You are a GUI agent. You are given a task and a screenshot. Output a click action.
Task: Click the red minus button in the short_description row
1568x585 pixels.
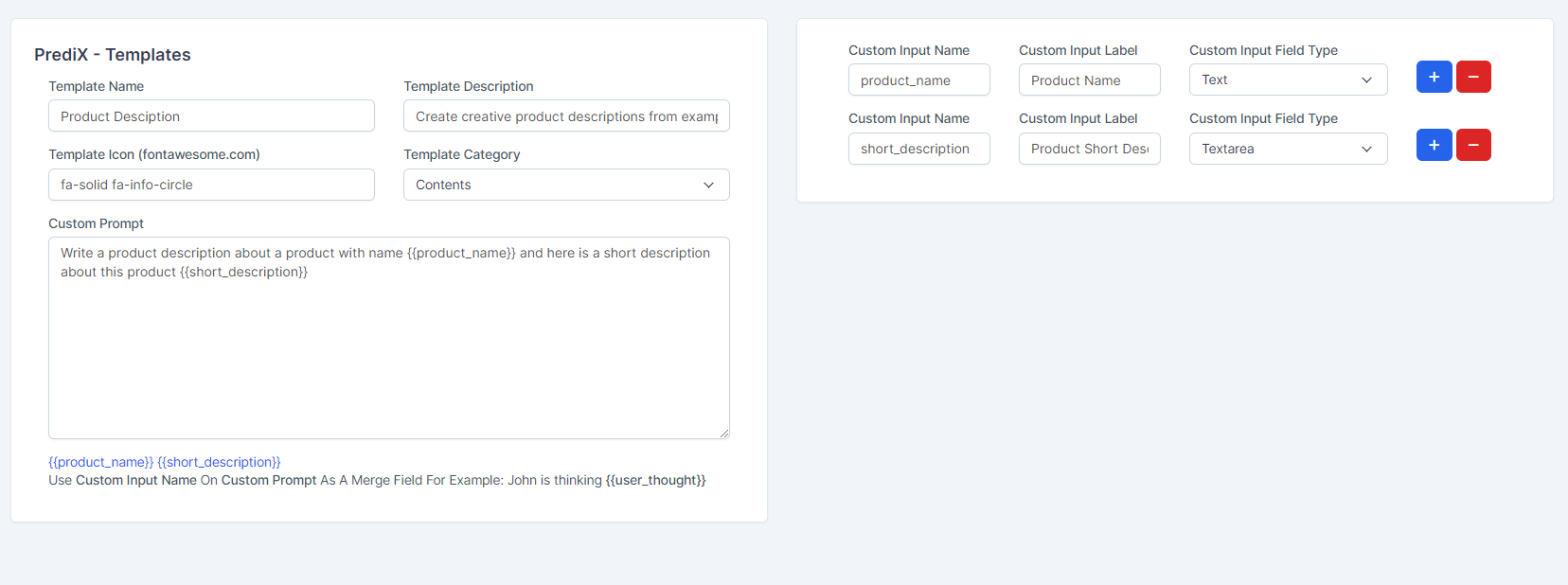(x=1473, y=145)
